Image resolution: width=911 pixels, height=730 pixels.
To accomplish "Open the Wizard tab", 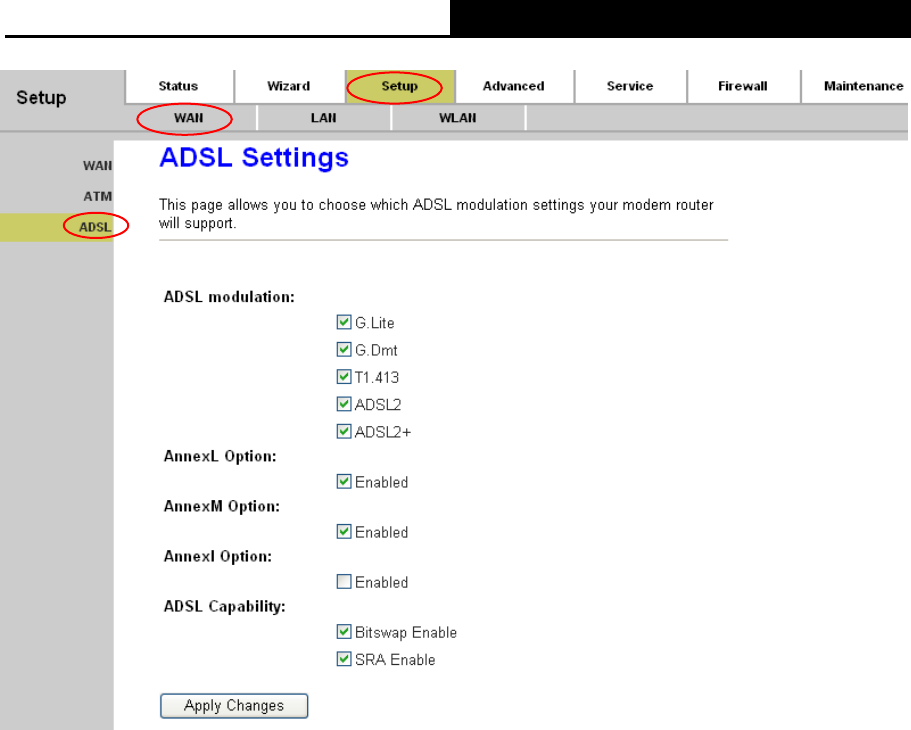I will coord(289,86).
